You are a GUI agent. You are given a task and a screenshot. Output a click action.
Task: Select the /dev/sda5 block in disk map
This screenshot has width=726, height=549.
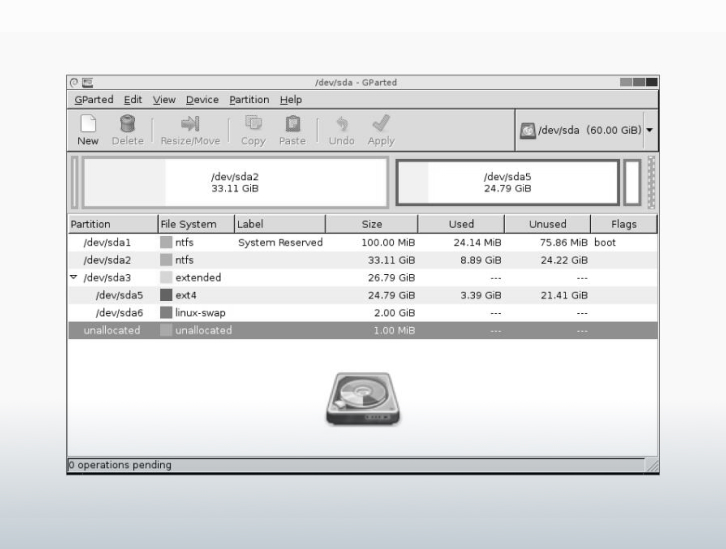507,182
